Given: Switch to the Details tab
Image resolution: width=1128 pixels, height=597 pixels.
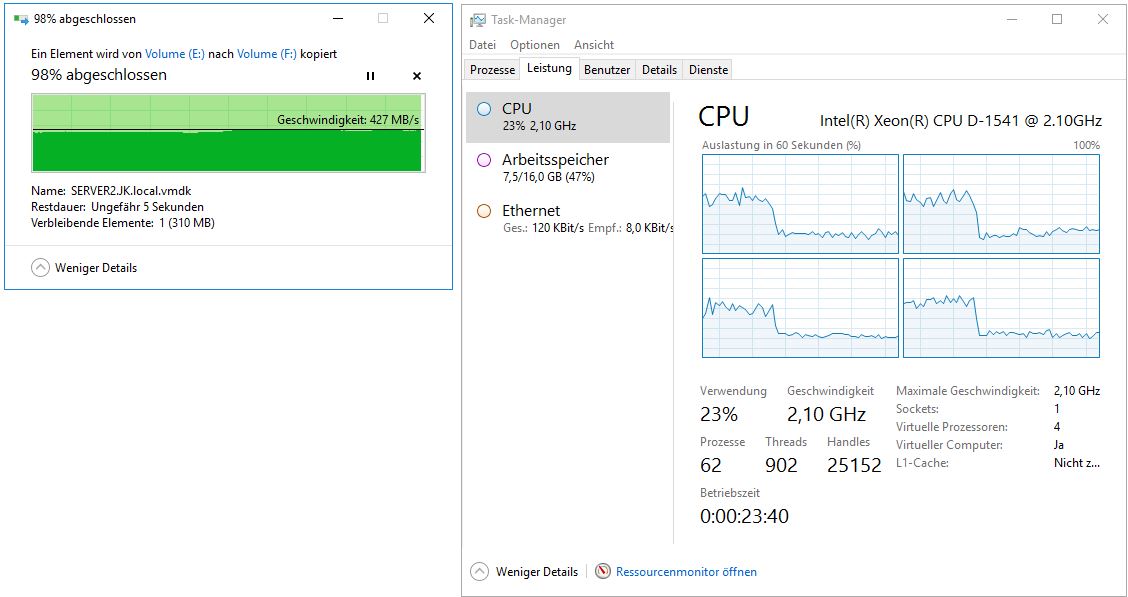Looking at the screenshot, I should pos(659,70).
